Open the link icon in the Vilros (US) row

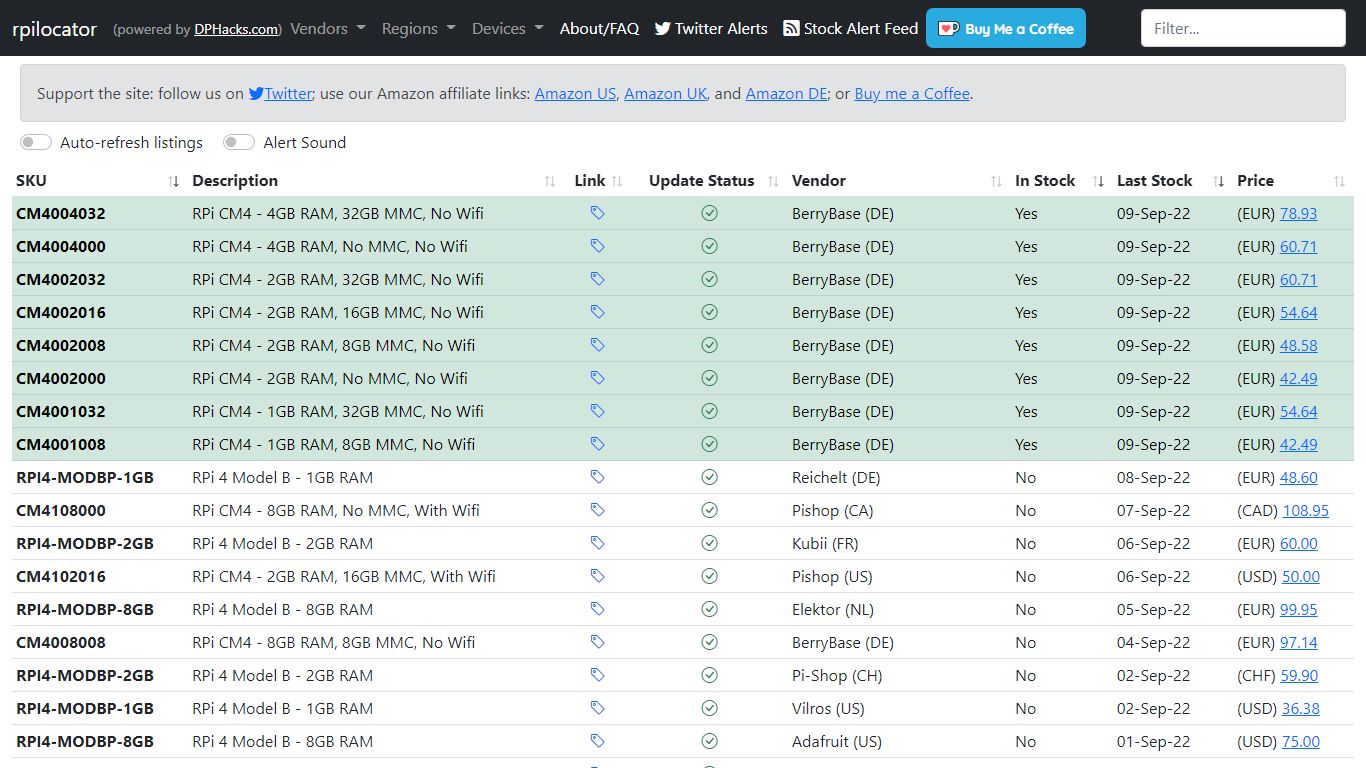pos(597,708)
